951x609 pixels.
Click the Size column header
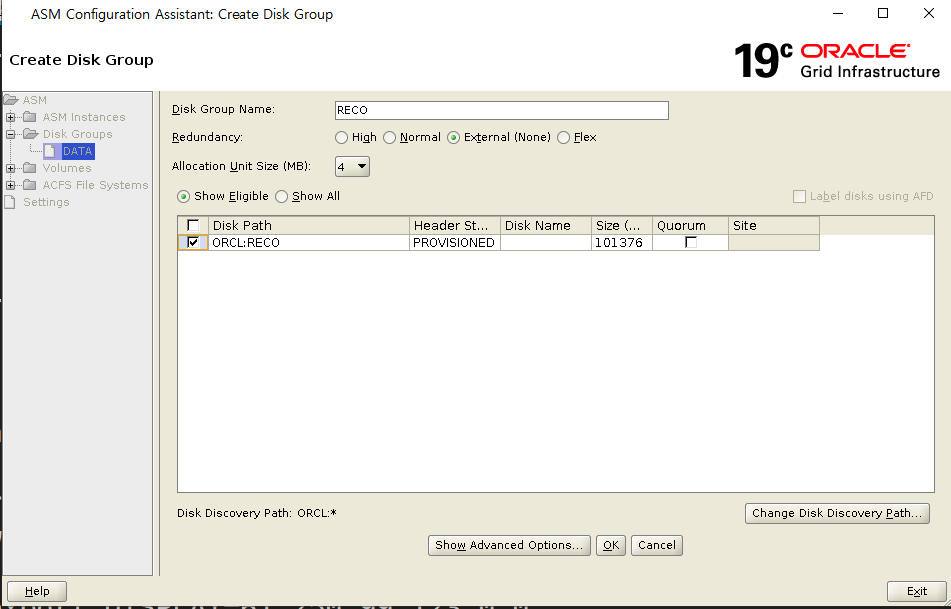click(x=622, y=226)
